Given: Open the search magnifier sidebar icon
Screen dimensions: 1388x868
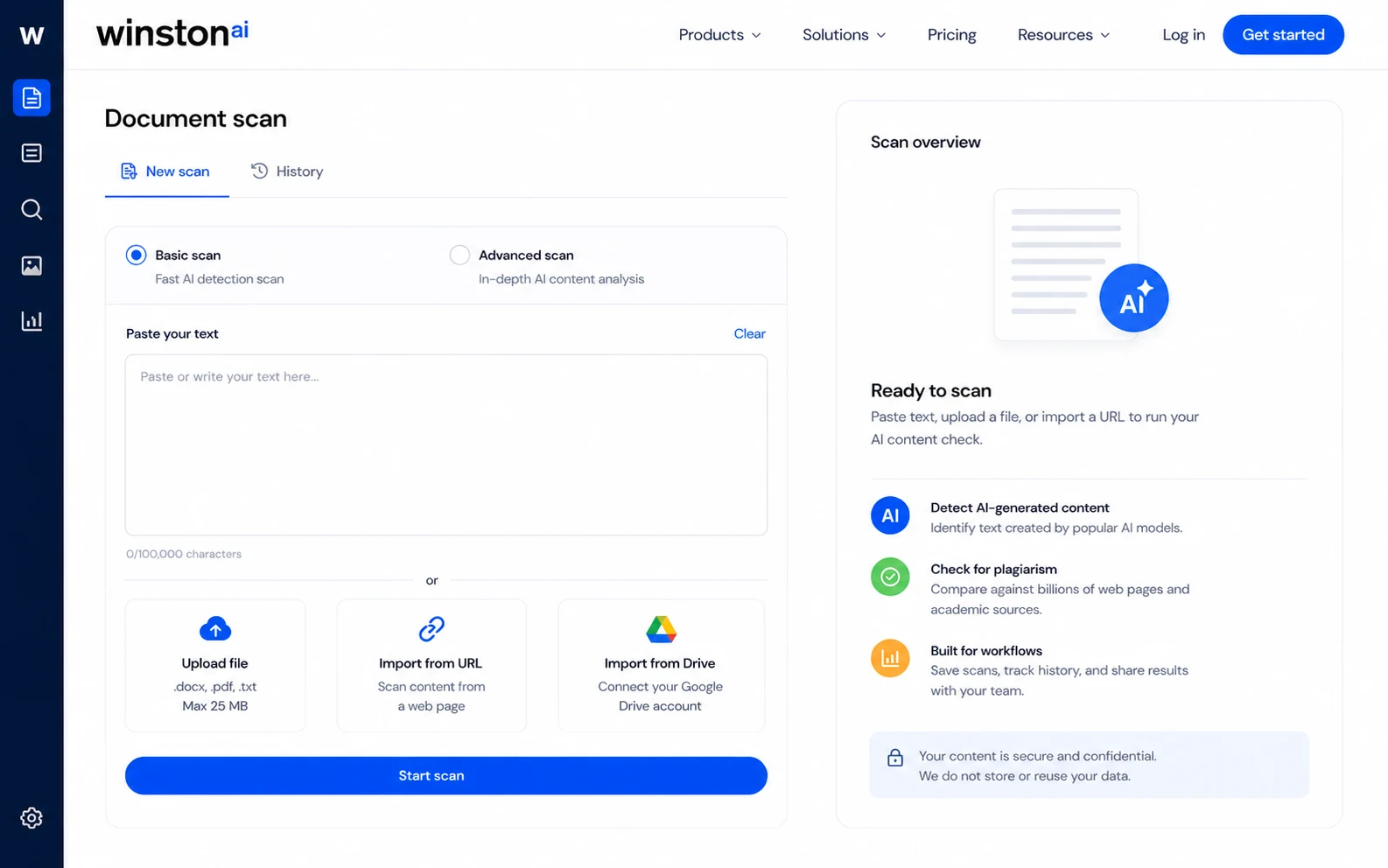Looking at the screenshot, I should click(x=32, y=209).
